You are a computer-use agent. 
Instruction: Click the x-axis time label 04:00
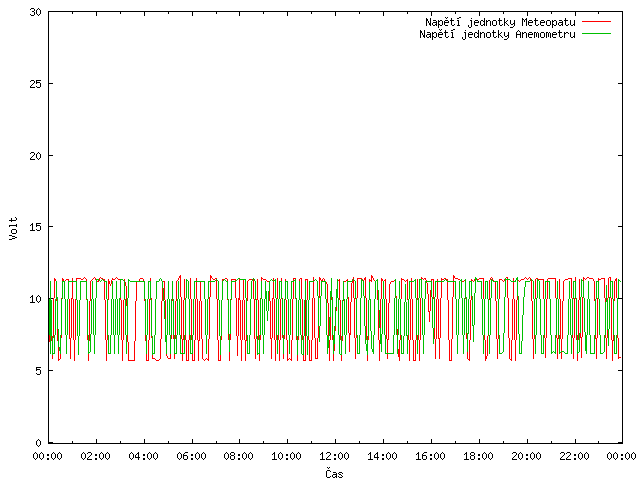tap(143, 456)
